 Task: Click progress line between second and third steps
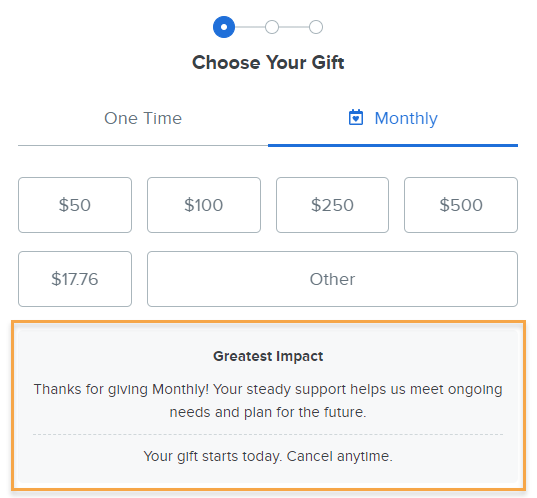(294, 27)
